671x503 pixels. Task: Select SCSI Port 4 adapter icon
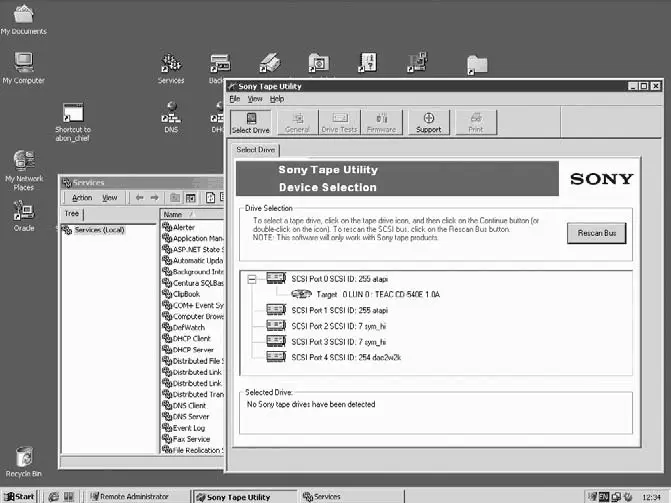276,357
